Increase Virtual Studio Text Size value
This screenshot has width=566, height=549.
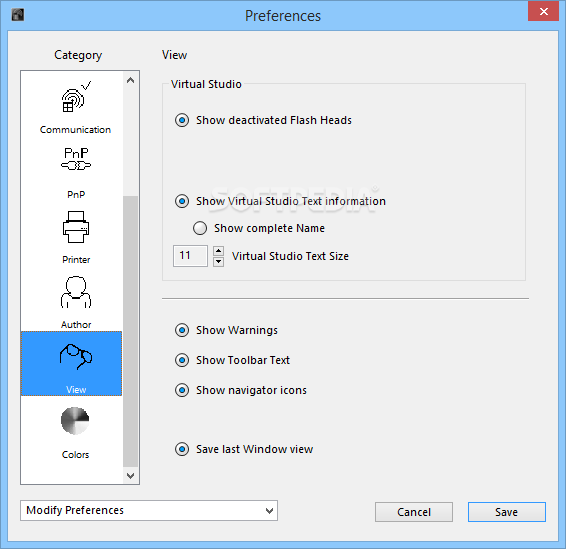click(218, 251)
